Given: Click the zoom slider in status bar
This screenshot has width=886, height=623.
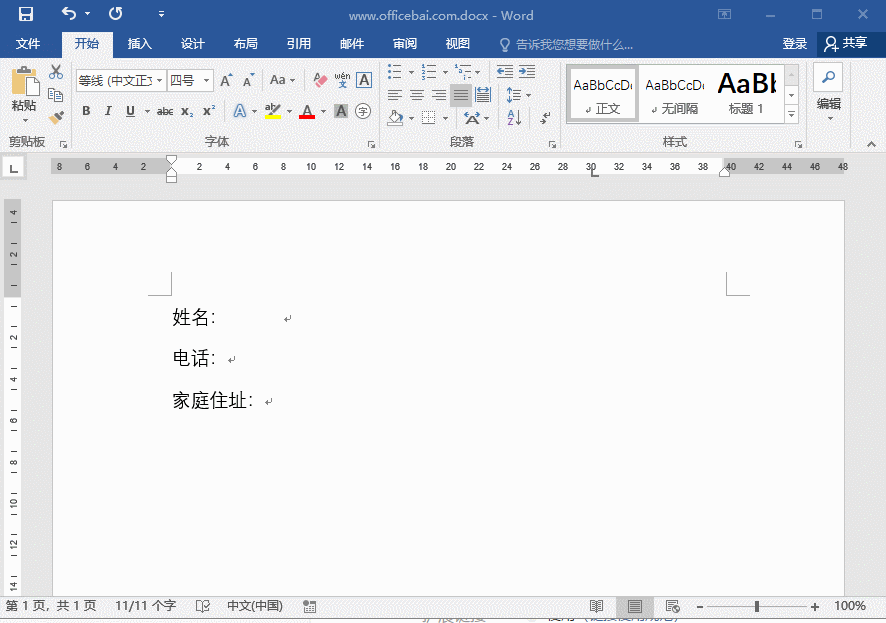Looking at the screenshot, I should pos(757,606).
